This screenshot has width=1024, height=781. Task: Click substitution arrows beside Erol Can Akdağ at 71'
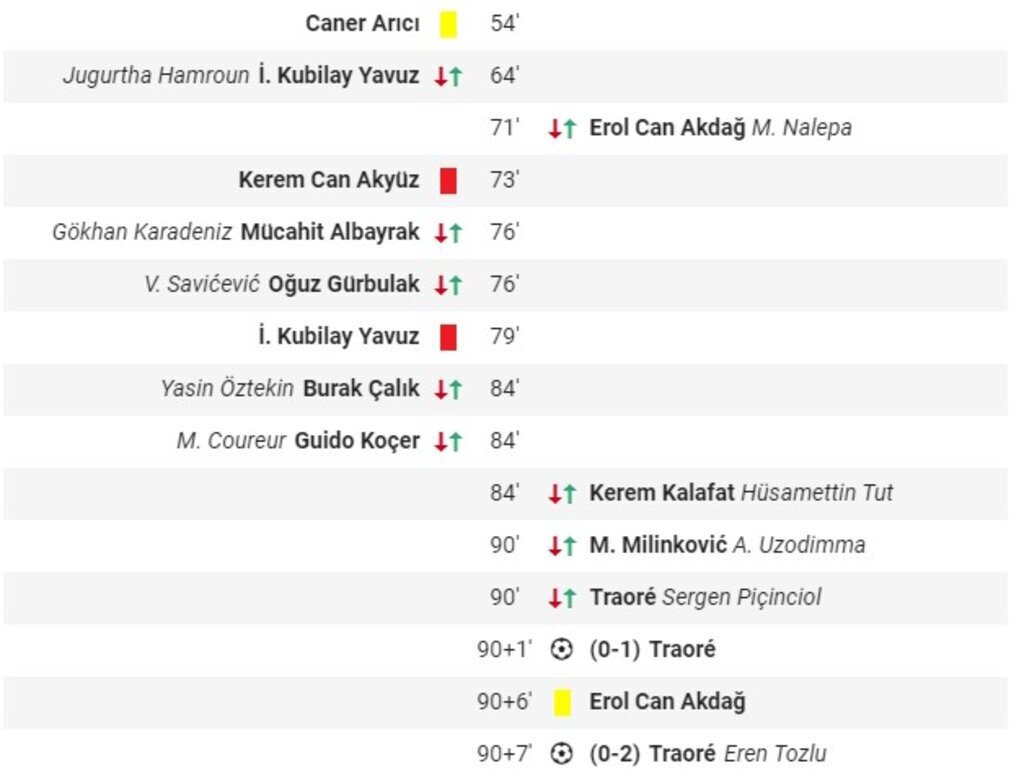(562, 129)
